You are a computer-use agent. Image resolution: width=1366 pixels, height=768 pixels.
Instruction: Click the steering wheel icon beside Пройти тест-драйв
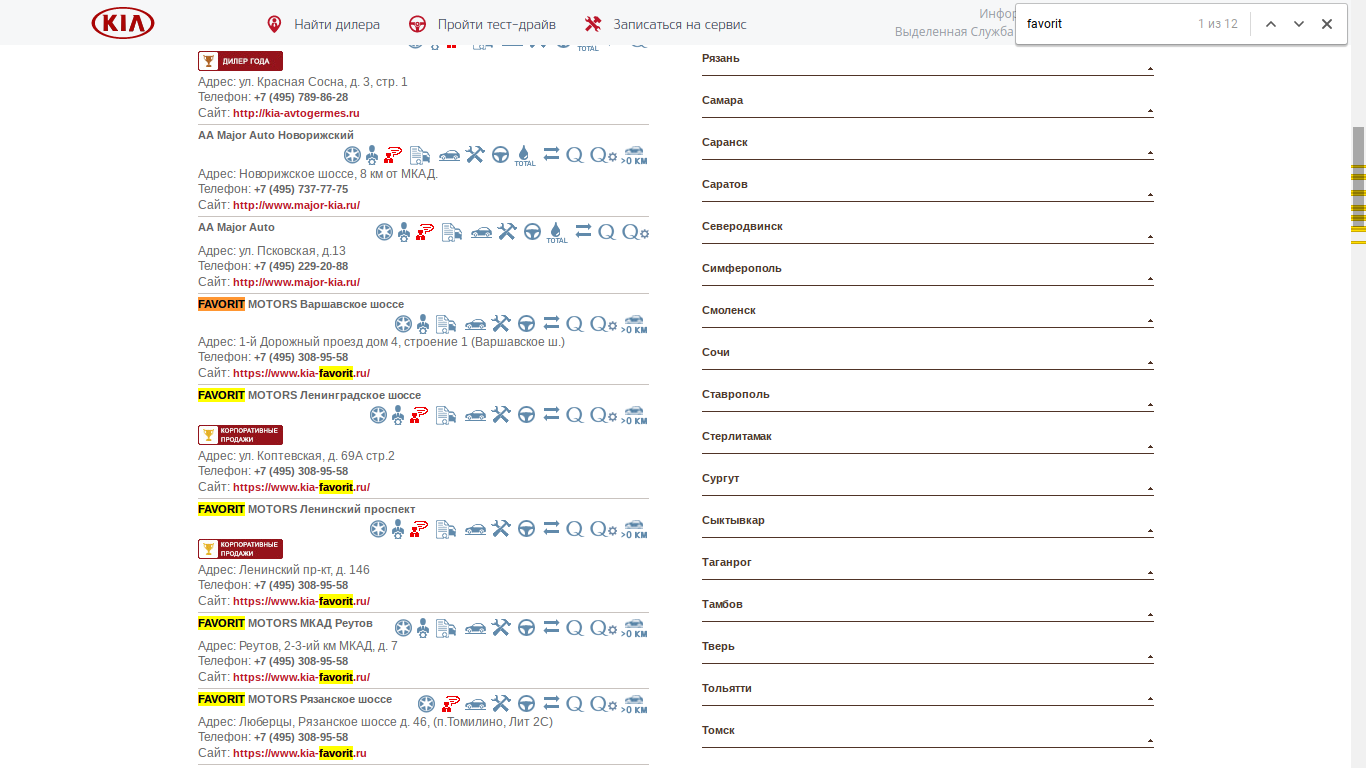[x=418, y=24]
